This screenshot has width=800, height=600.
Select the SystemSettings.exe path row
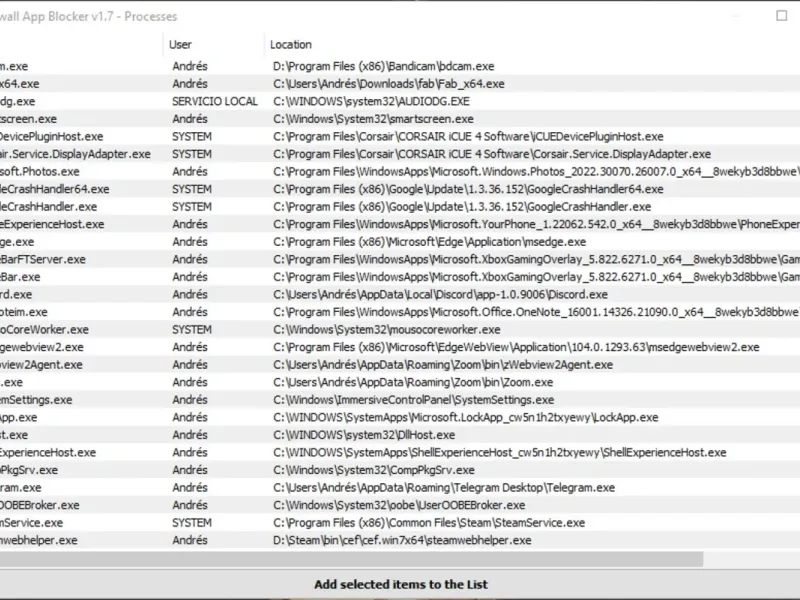point(414,399)
